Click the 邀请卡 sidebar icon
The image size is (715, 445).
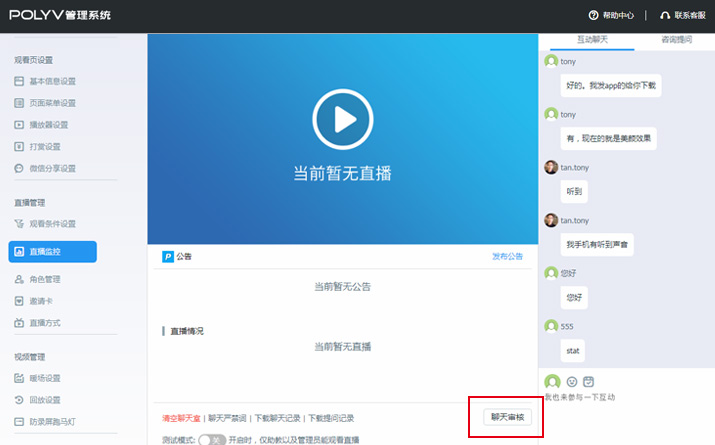pyautogui.click(x=19, y=301)
